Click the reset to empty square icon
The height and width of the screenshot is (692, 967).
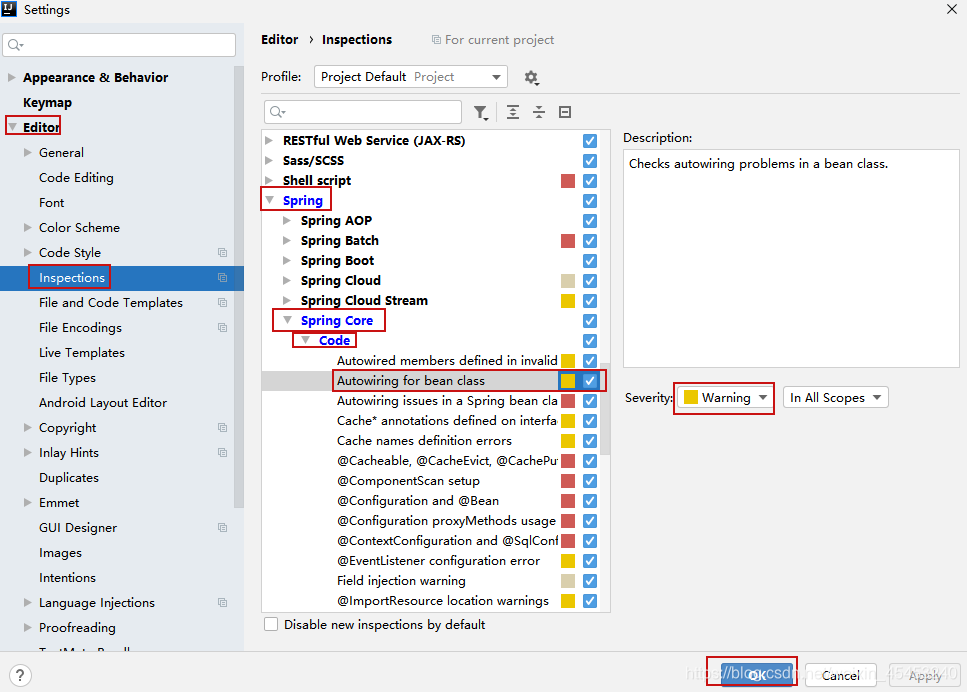coord(565,112)
